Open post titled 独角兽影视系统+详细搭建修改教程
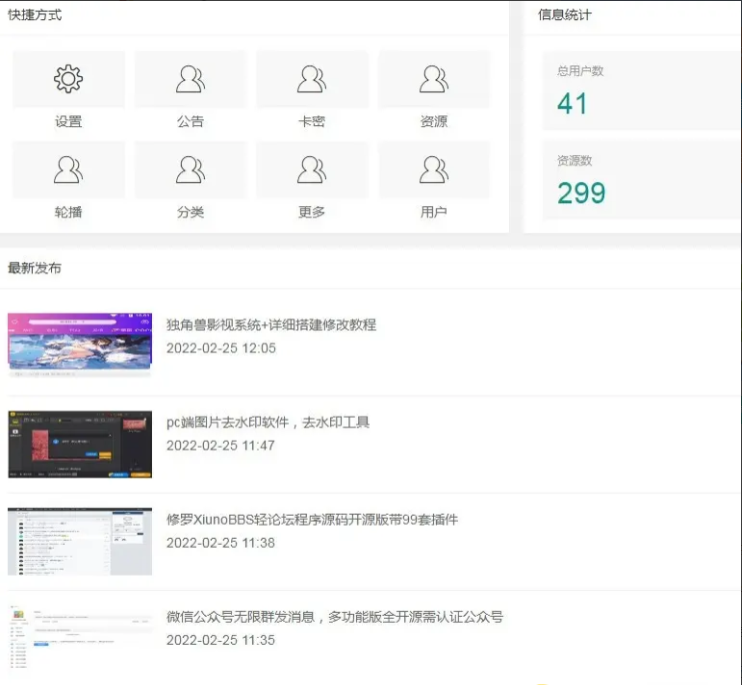 (x=271, y=325)
